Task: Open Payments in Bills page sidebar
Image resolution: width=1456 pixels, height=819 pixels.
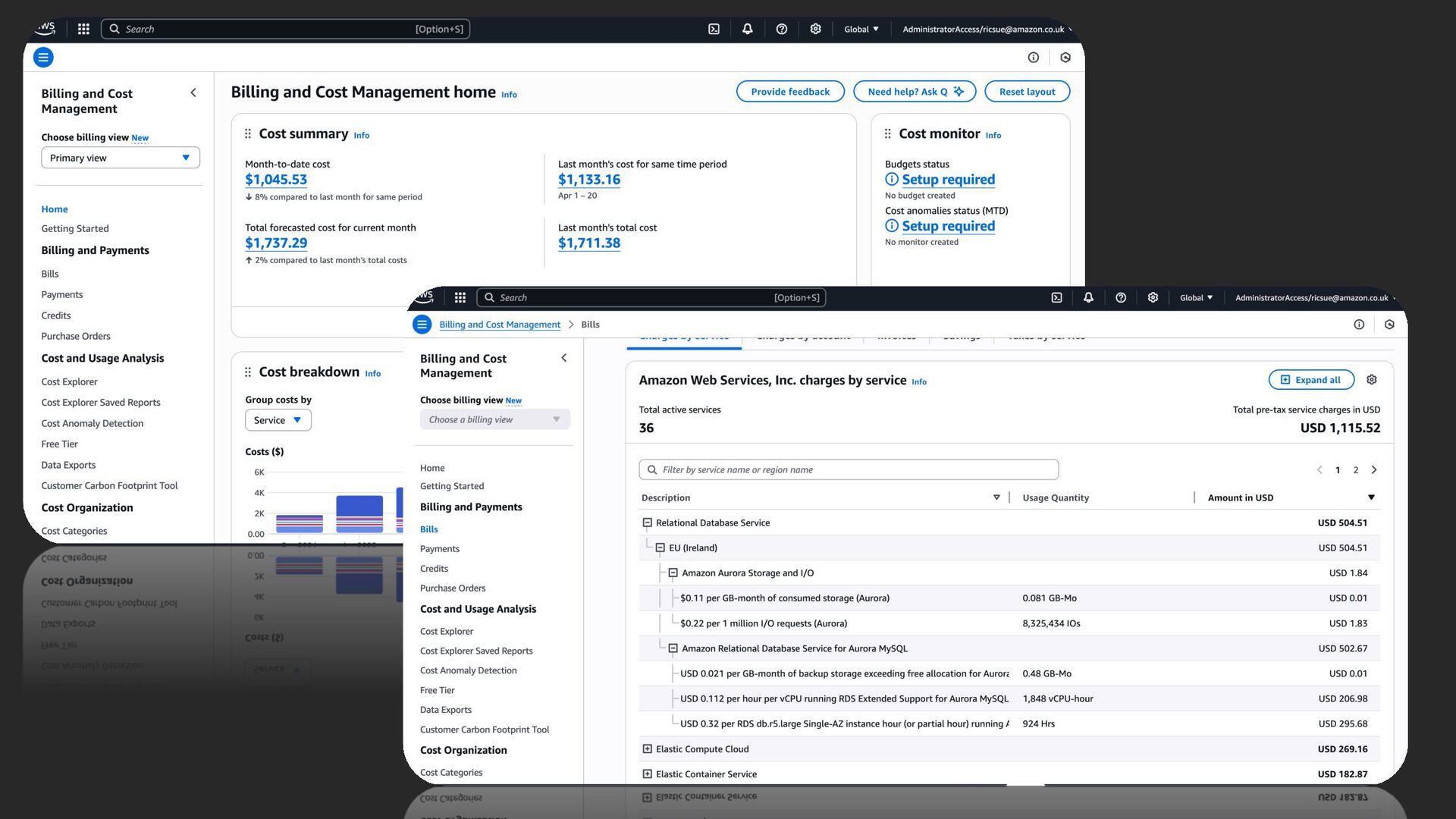Action: pos(439,548)
